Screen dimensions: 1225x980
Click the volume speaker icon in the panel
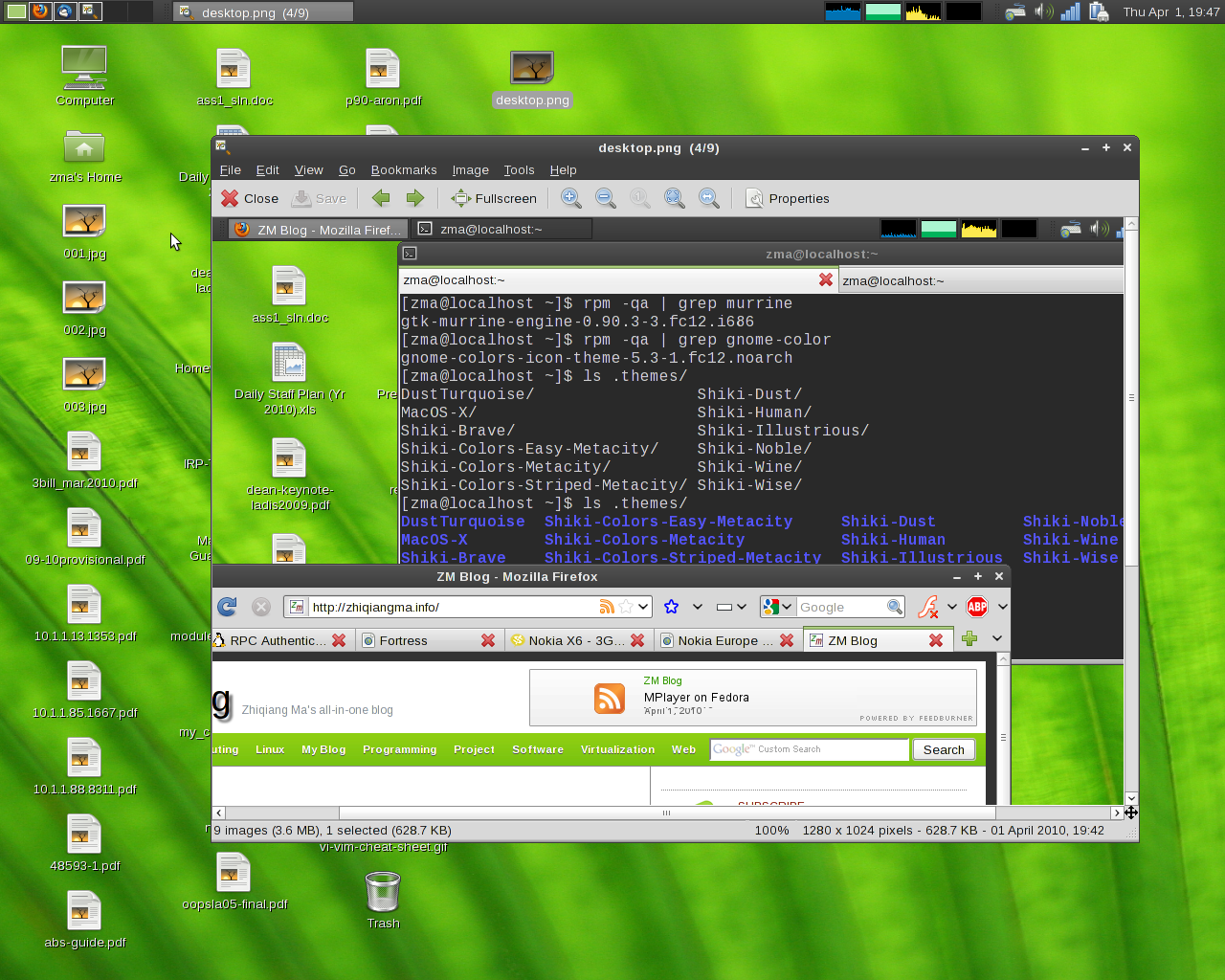pyautogui.click(x=1043, y=11)
